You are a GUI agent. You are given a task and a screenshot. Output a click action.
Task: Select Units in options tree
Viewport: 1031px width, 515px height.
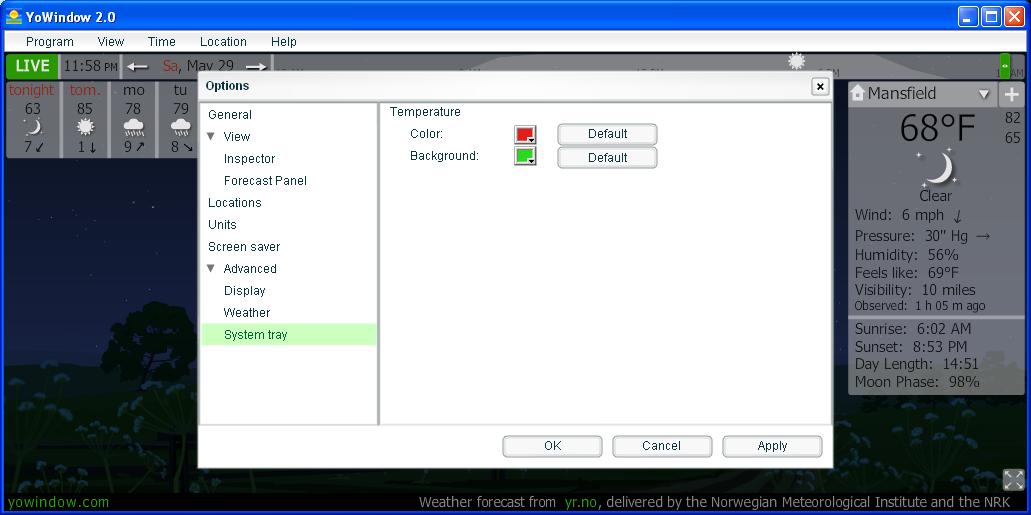[x=222, y=224]
